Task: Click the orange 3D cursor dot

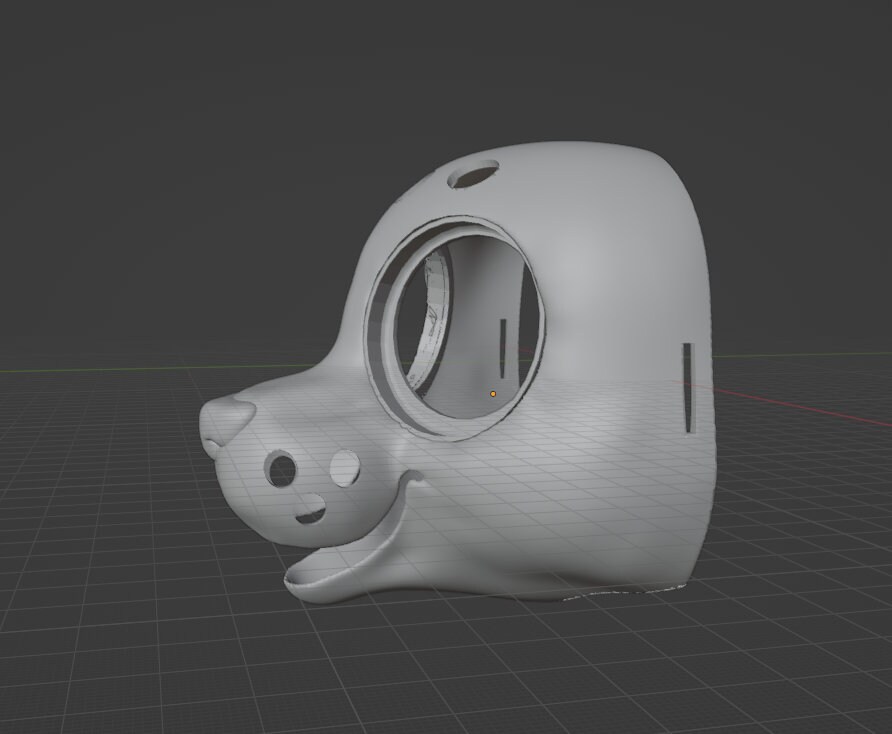Action: click(x=492, y=394)
